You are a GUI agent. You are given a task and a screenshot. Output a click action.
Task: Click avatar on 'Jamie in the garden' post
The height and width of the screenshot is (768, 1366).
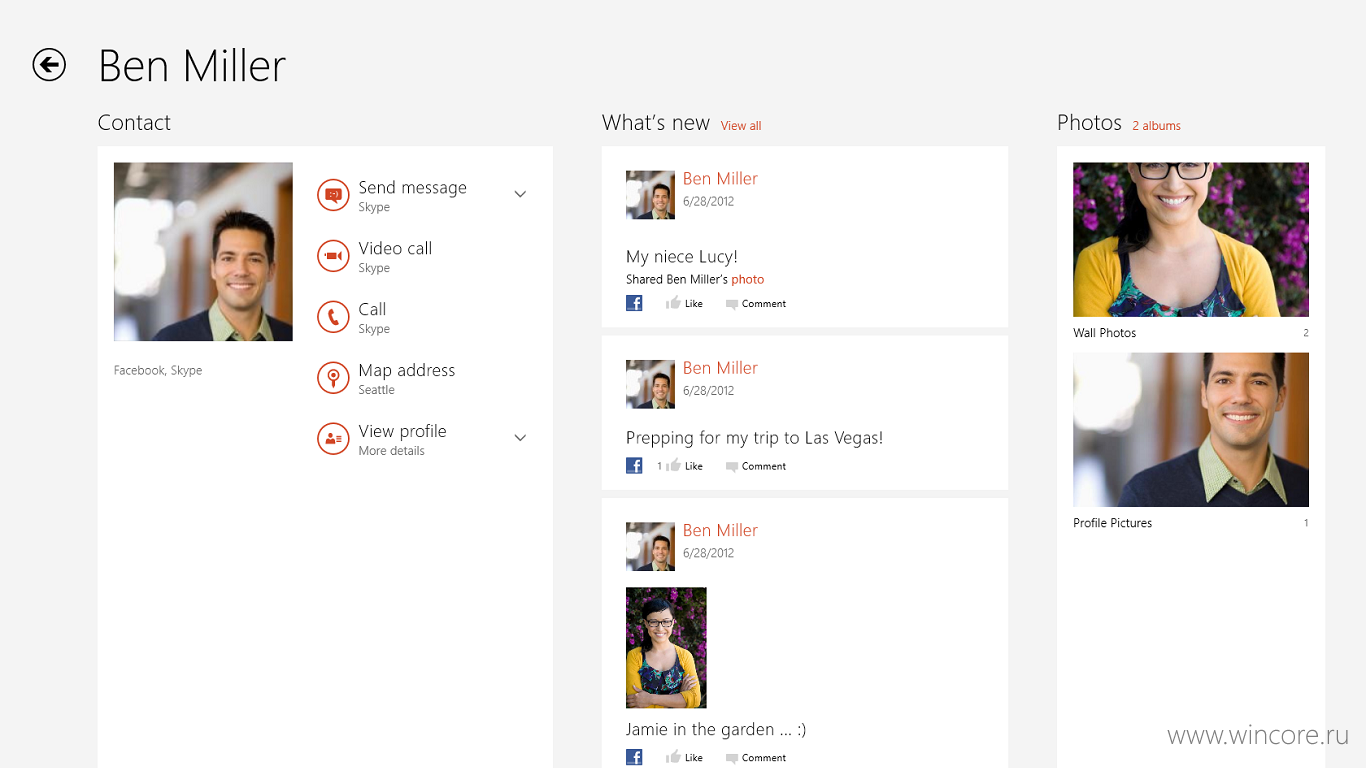[650, 546]
